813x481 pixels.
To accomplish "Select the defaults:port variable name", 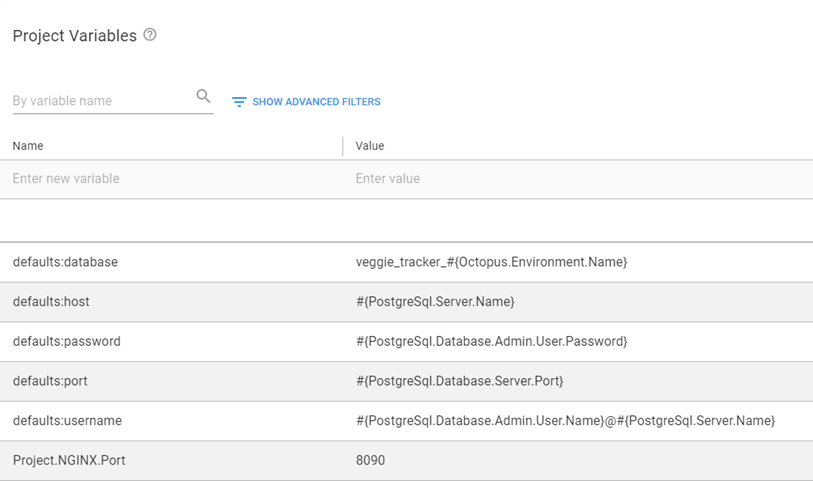I will (x=52, y=382).
